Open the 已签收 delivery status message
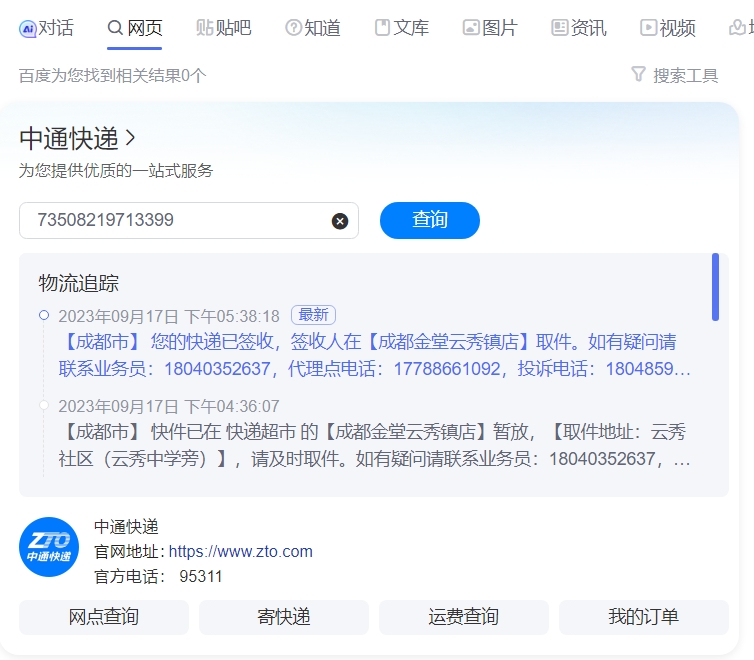Screen dimensions: 754x660 coord(374,355)
